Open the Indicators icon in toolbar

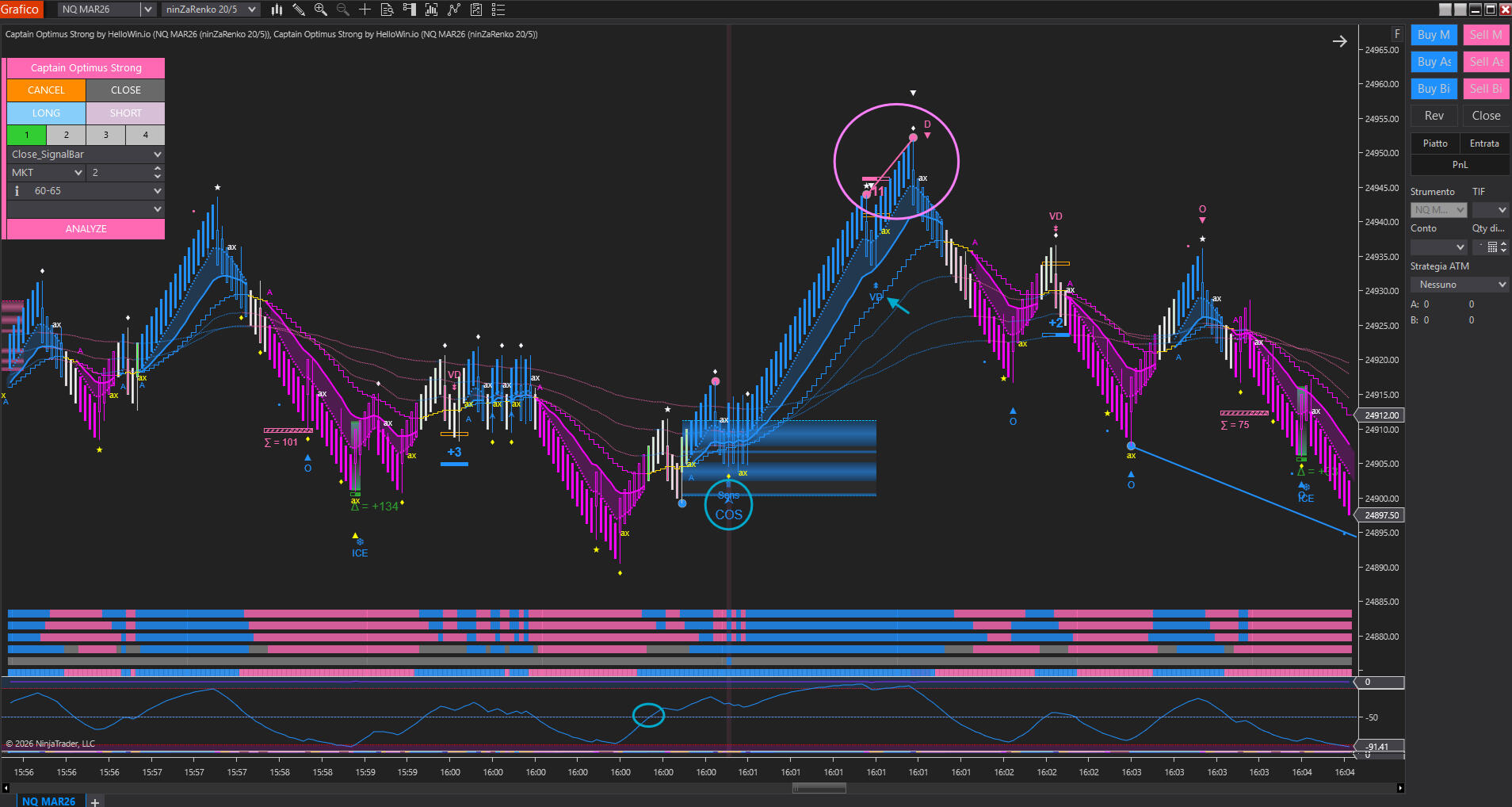[432, 10]
